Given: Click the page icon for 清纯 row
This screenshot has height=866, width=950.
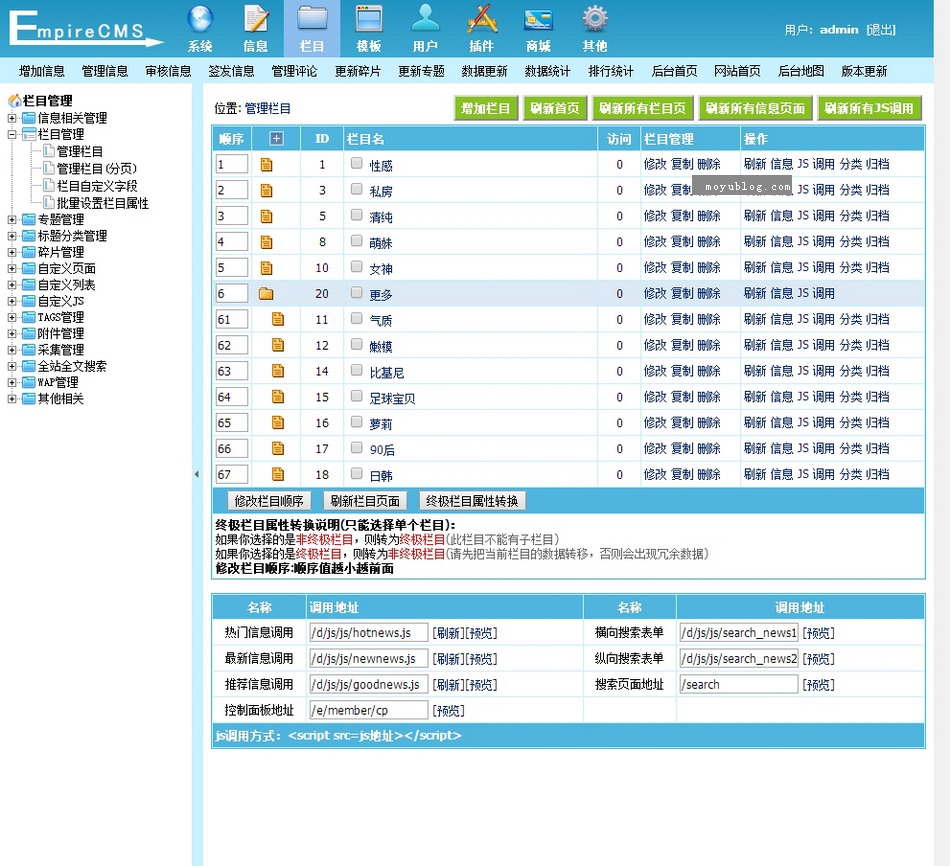Looking at the screenshot, I should pos(266,216).
